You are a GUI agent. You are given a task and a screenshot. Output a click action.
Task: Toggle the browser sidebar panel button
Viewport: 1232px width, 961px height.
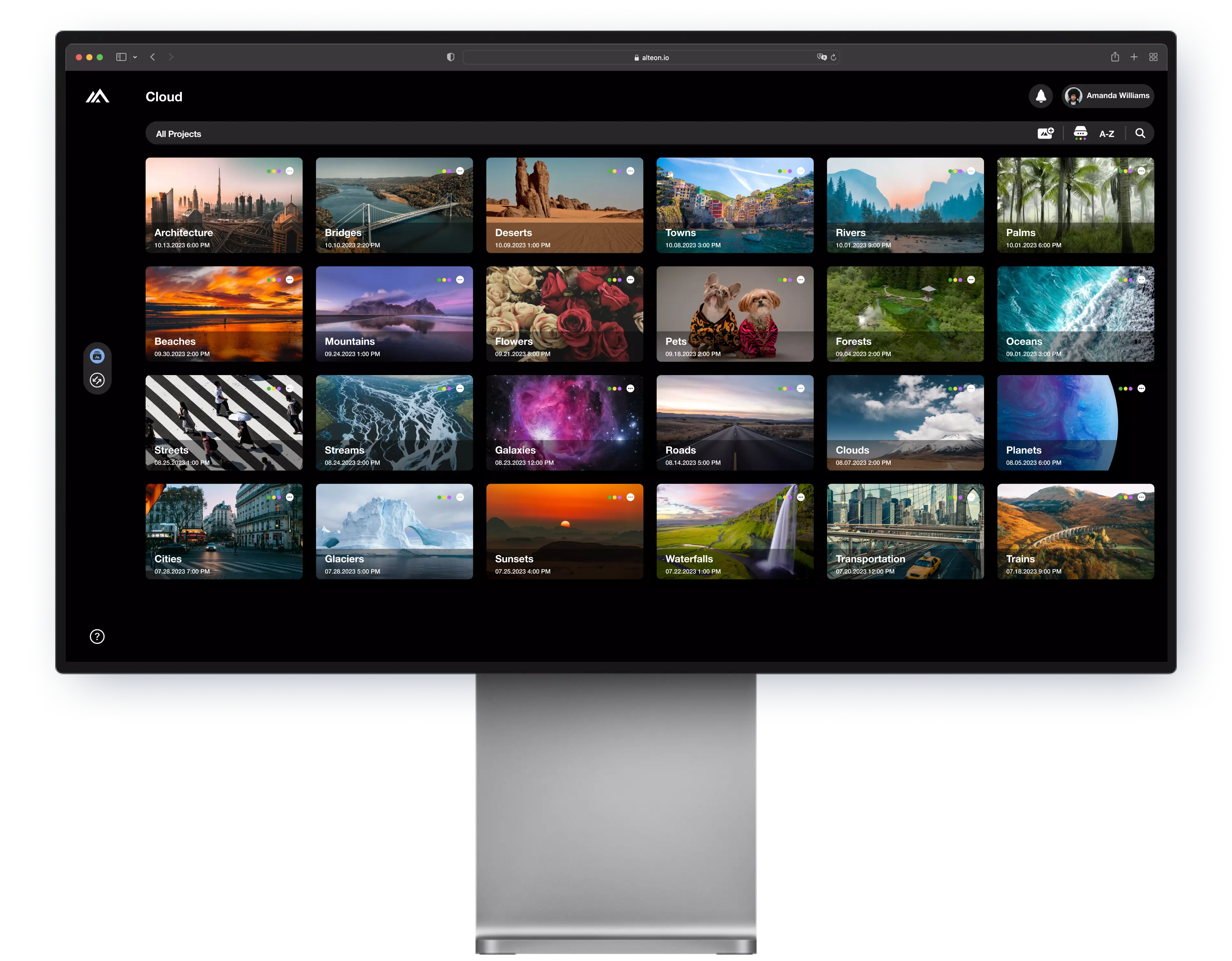coord(121,57)
